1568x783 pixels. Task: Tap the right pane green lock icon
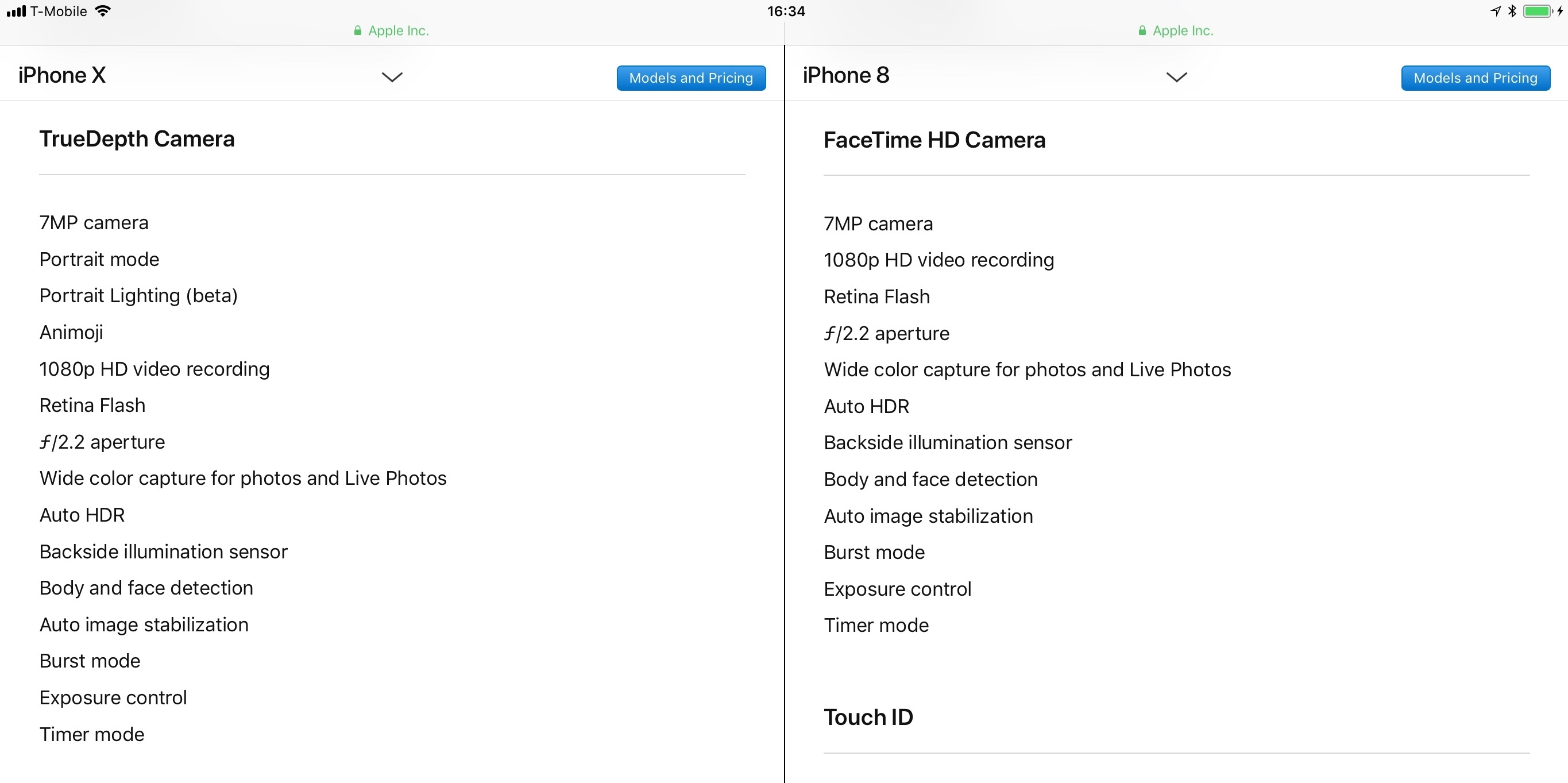(x=1142, y=30)
